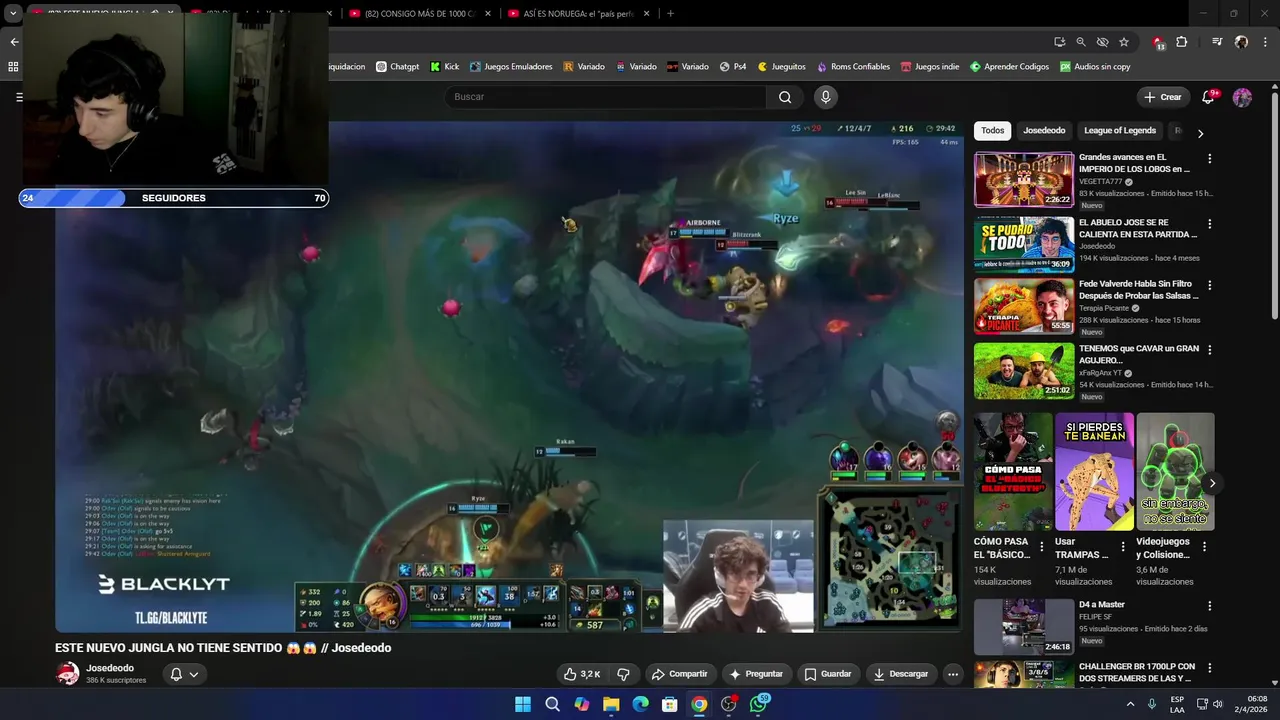
Task: Open volume control in system tray
Action: [1219, 704]
